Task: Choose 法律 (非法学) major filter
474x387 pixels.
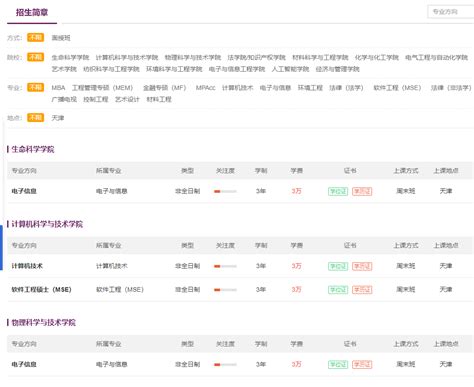Action: 451,88
